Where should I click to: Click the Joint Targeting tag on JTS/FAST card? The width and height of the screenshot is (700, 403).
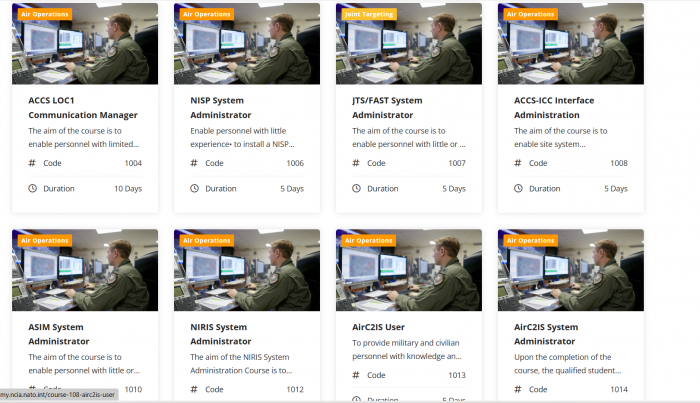pyautogui.click(x=369, y=14)
